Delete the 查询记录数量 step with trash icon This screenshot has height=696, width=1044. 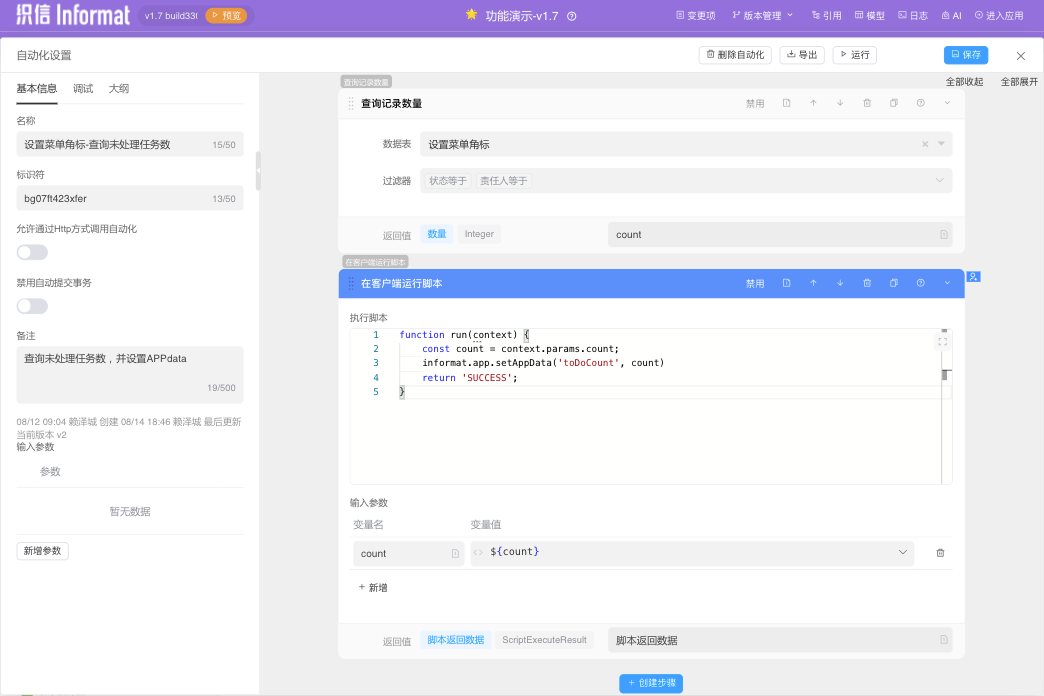coord(867,103)
